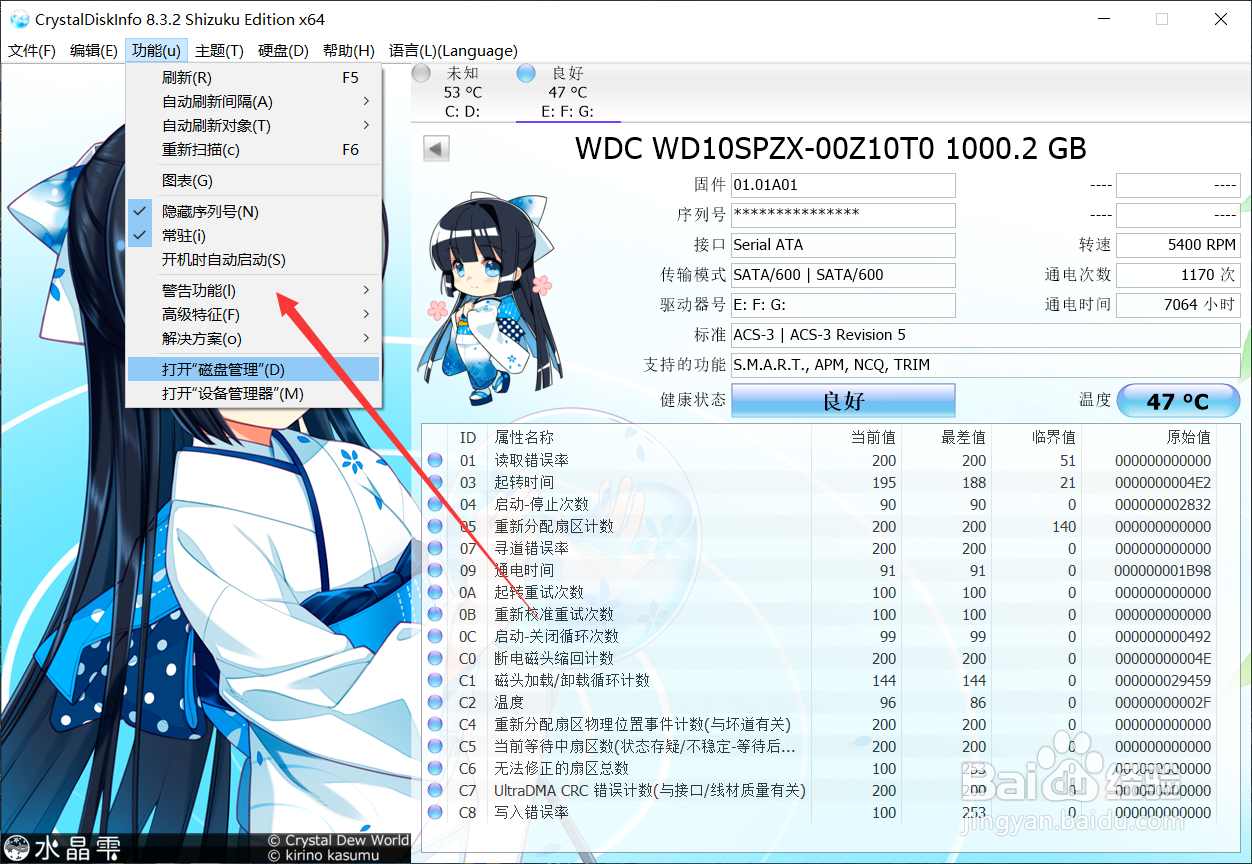
Task: Open the 语言(L)(Language) menu
Action: pos(453,51)
